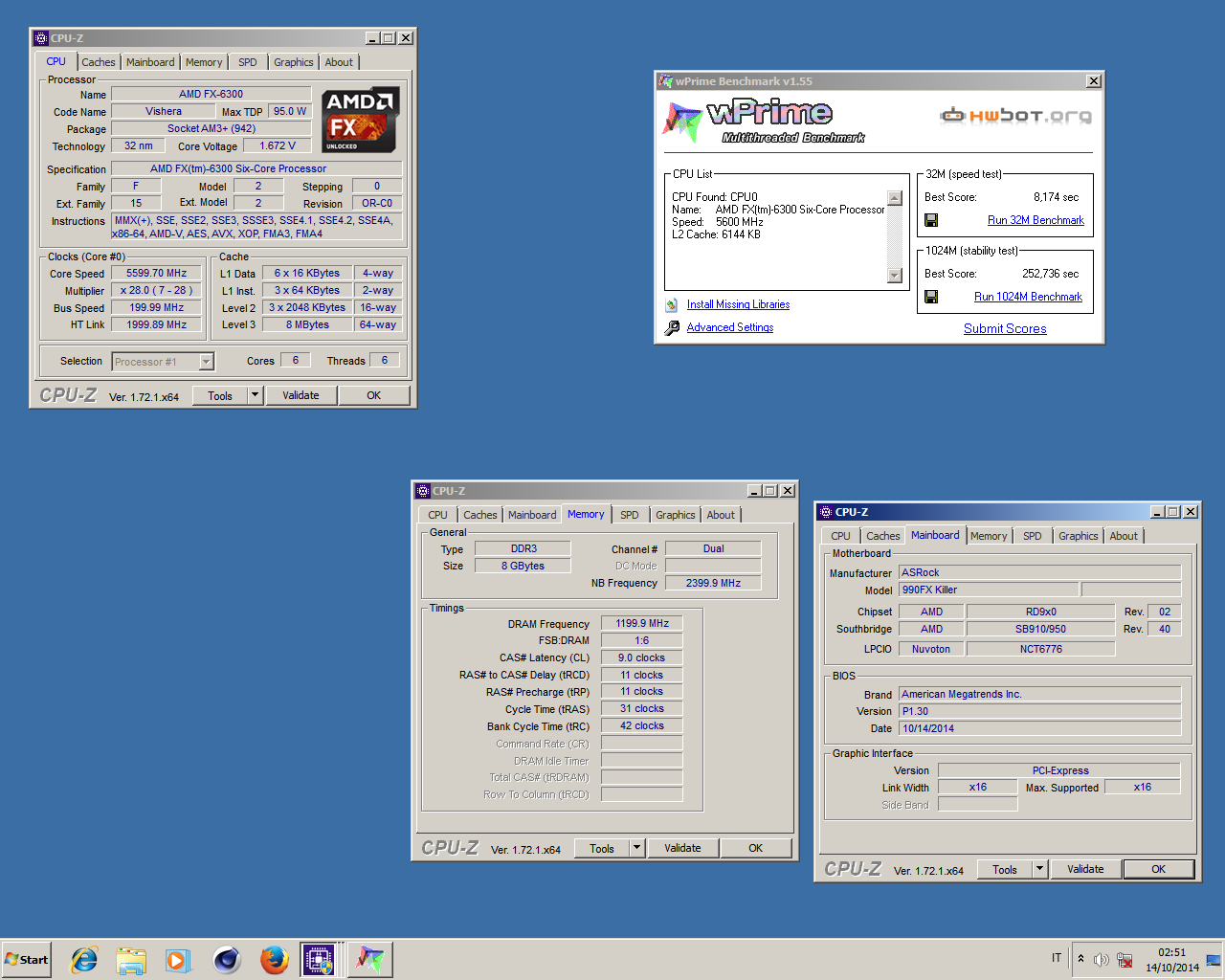Switch to SPD tab in CPU window
The image size is (1225, 980).
[248, 62]
